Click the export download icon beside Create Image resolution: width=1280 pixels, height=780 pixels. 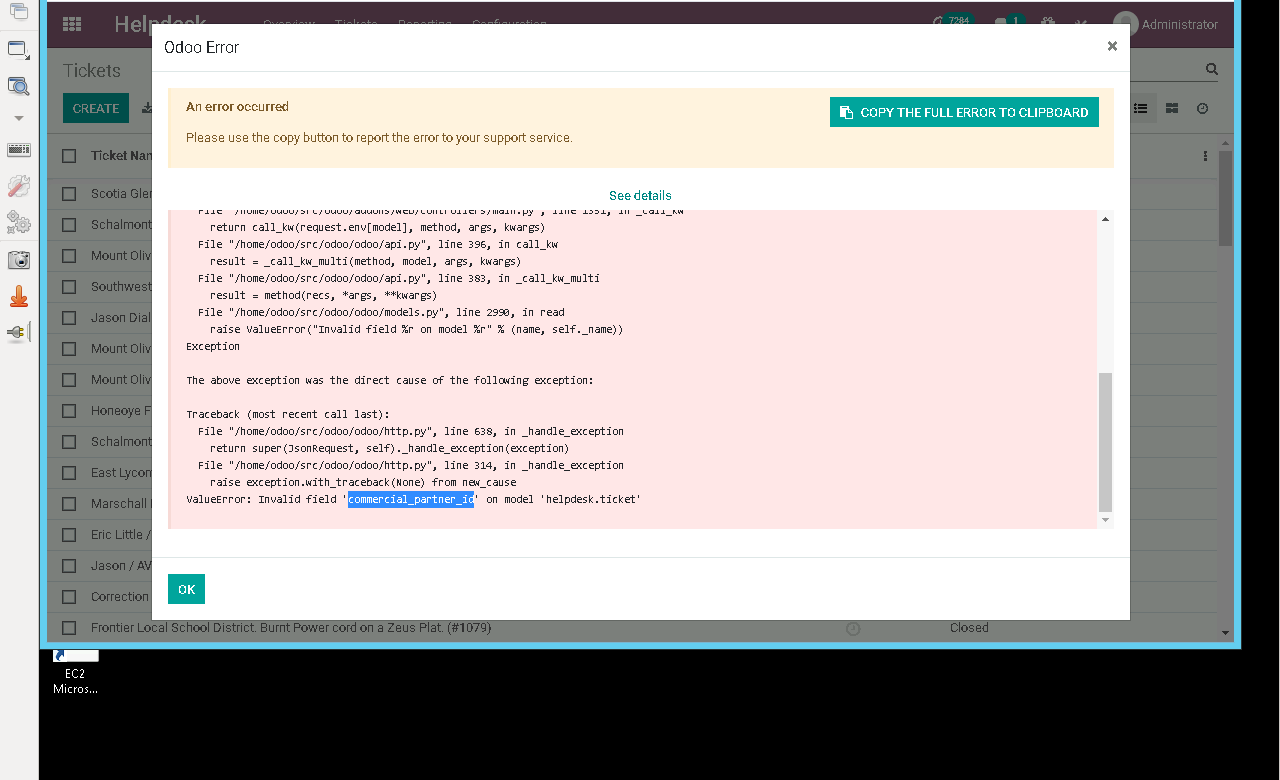tap(147, 108)
